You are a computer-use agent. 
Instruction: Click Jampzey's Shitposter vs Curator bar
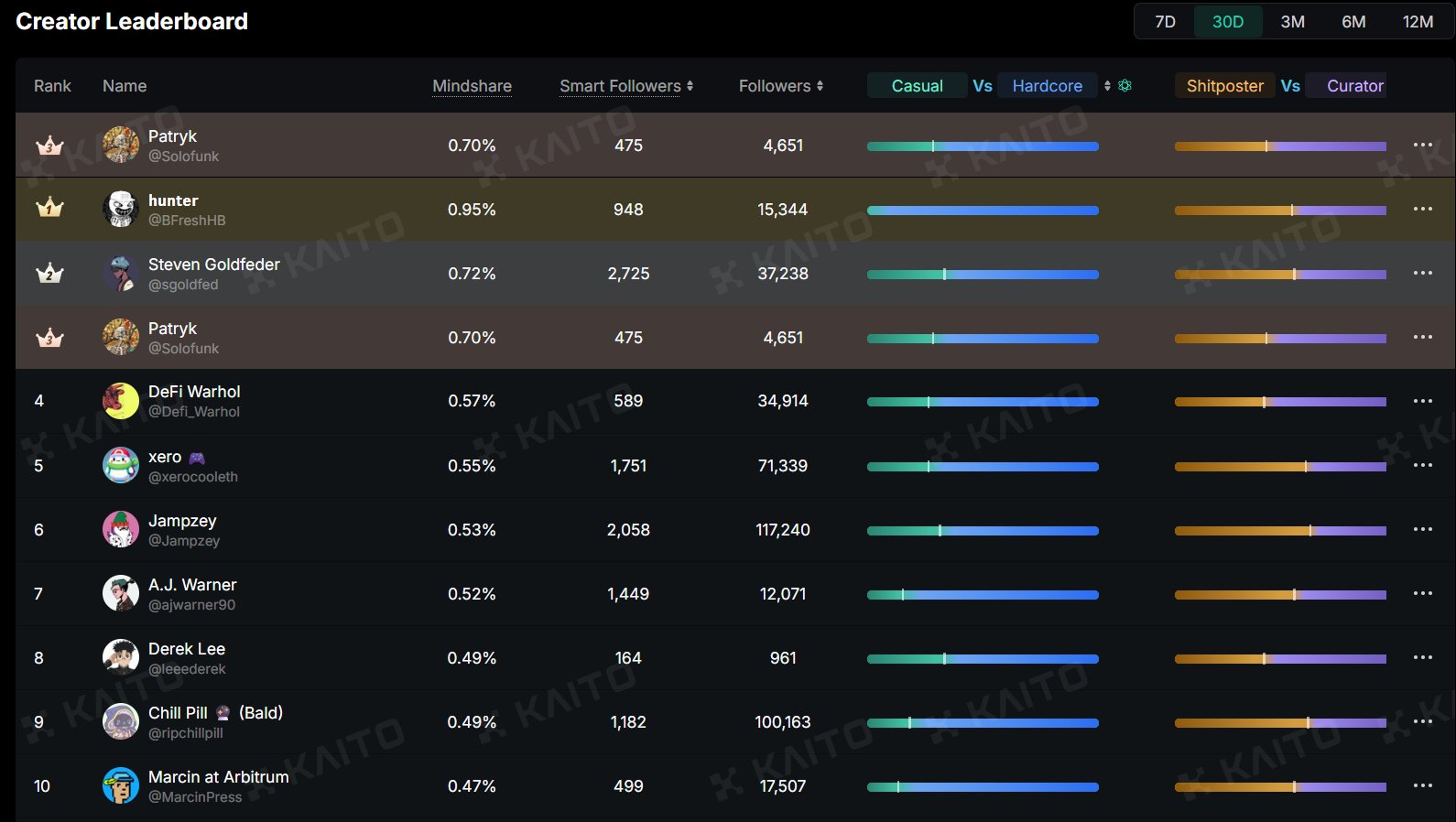[x=1280, y=531]
